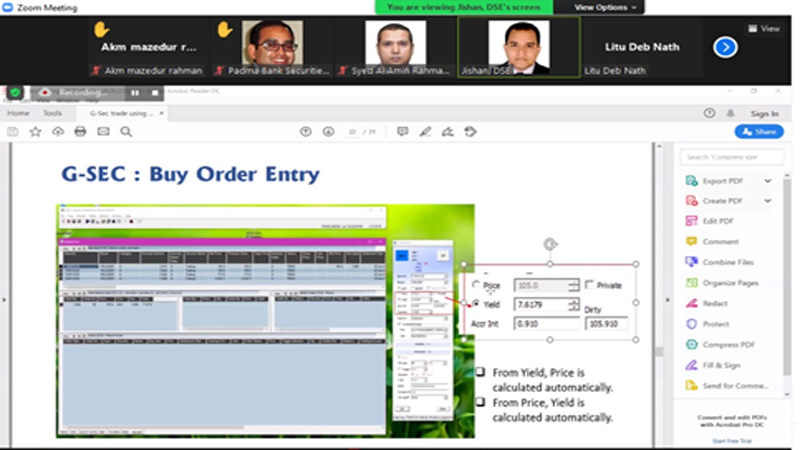
Task: Switch to the Tools tab
Action: [x=52, y=113]
